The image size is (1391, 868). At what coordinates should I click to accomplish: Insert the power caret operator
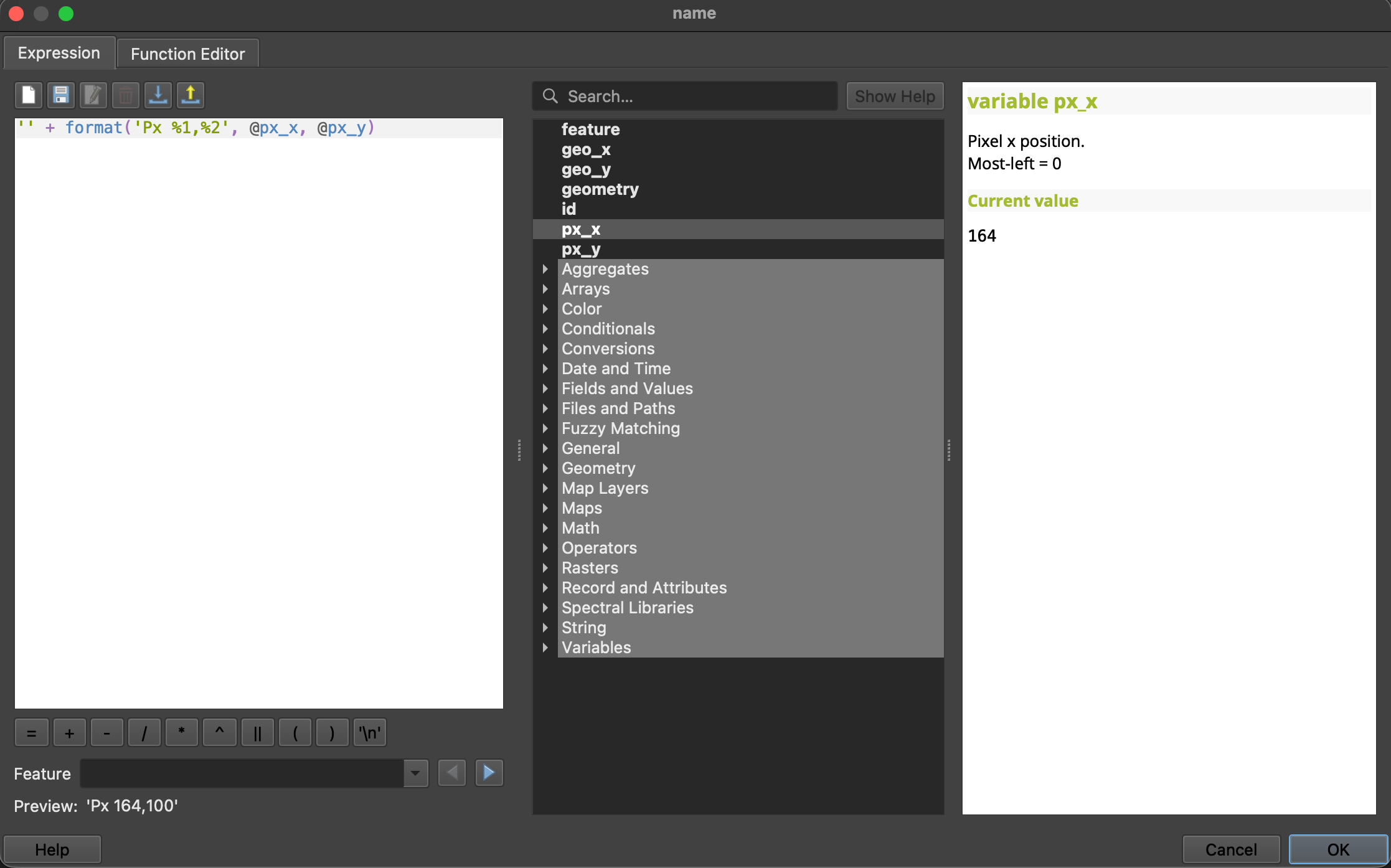point(220,733)
